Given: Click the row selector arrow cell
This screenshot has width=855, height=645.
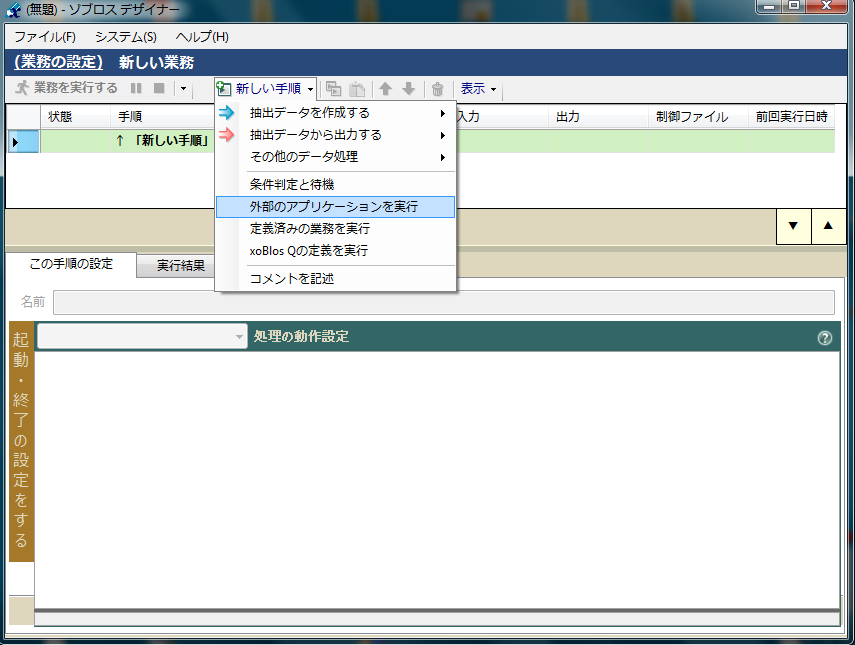Looking at the screenshot, I should 23,142.
